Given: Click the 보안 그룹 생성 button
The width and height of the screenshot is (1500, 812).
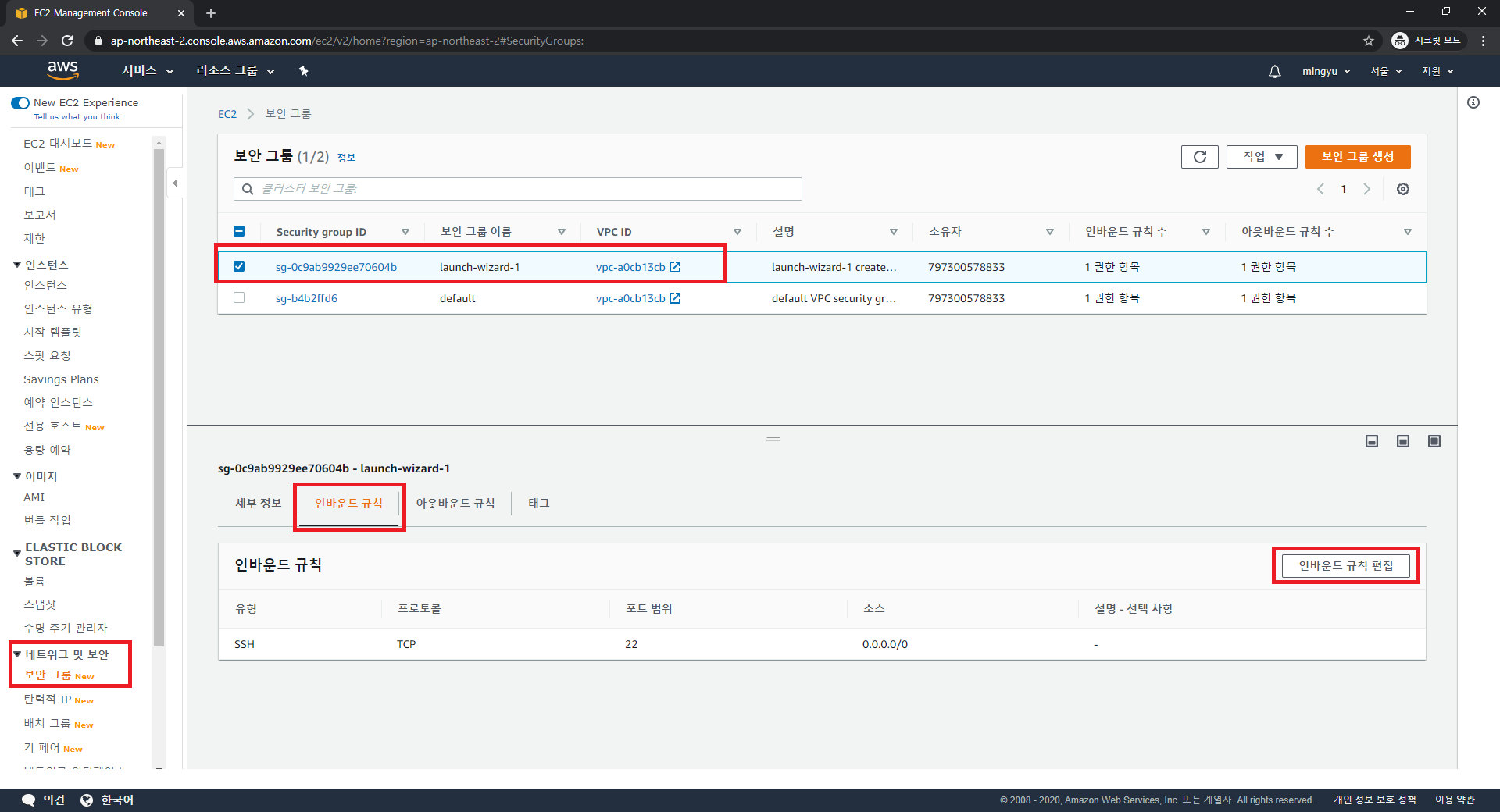Looking at the screenshot, I should (1358, 157).
